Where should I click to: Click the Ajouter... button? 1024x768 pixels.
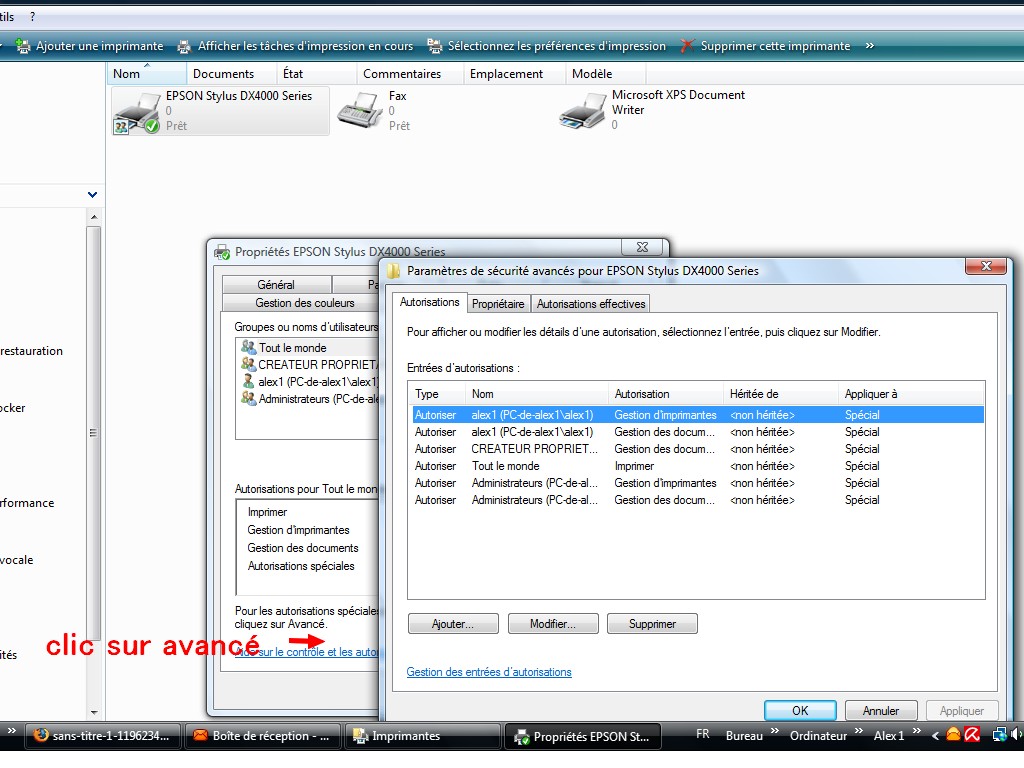[x=453, y=624]
